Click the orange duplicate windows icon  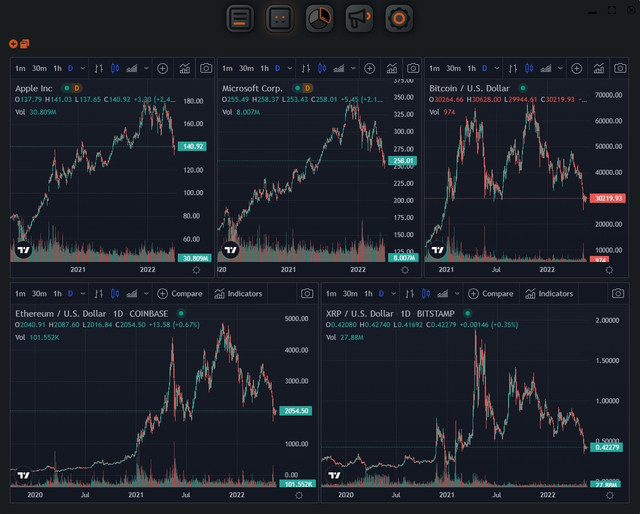point(24,44)
